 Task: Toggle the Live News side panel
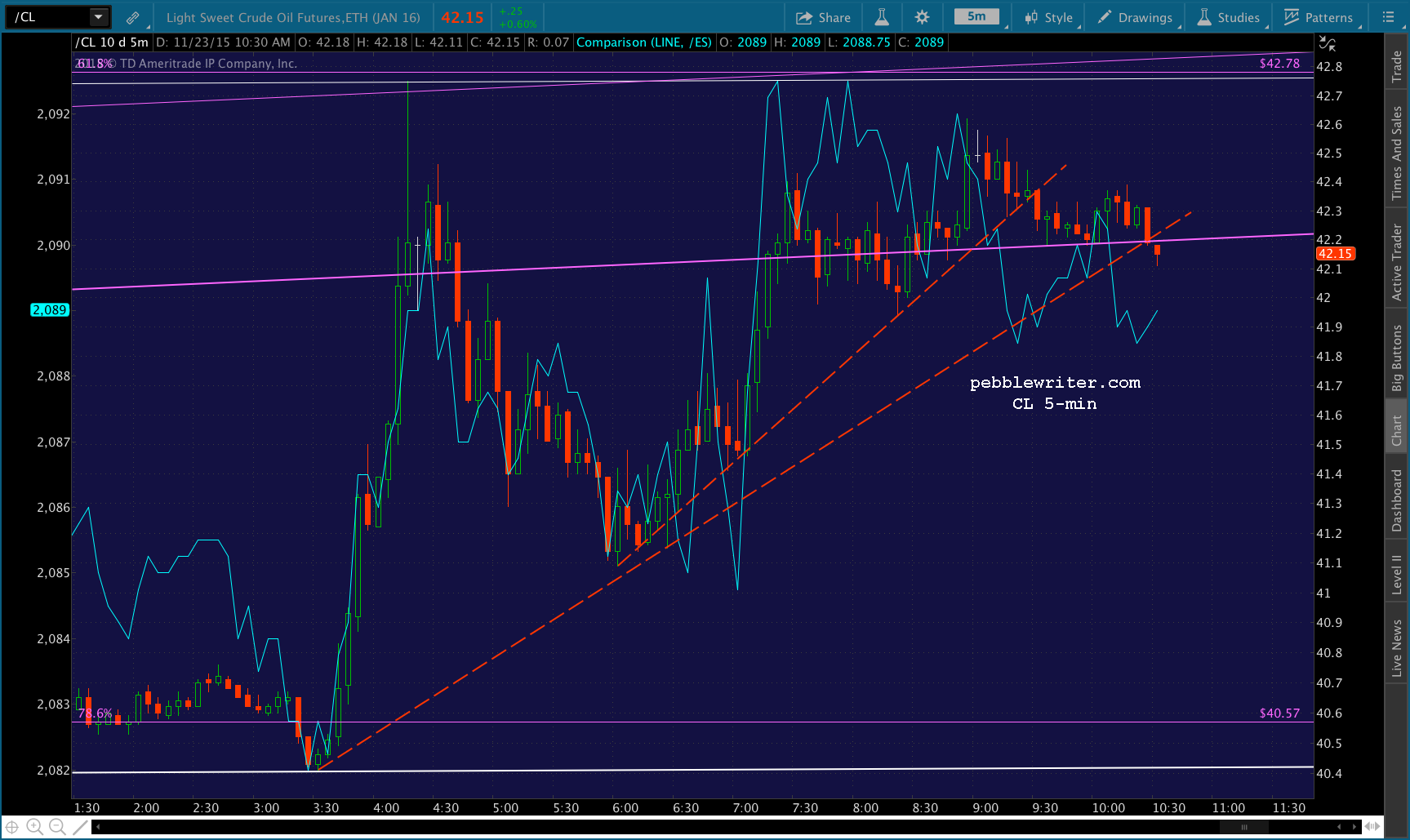[1397, 648]
